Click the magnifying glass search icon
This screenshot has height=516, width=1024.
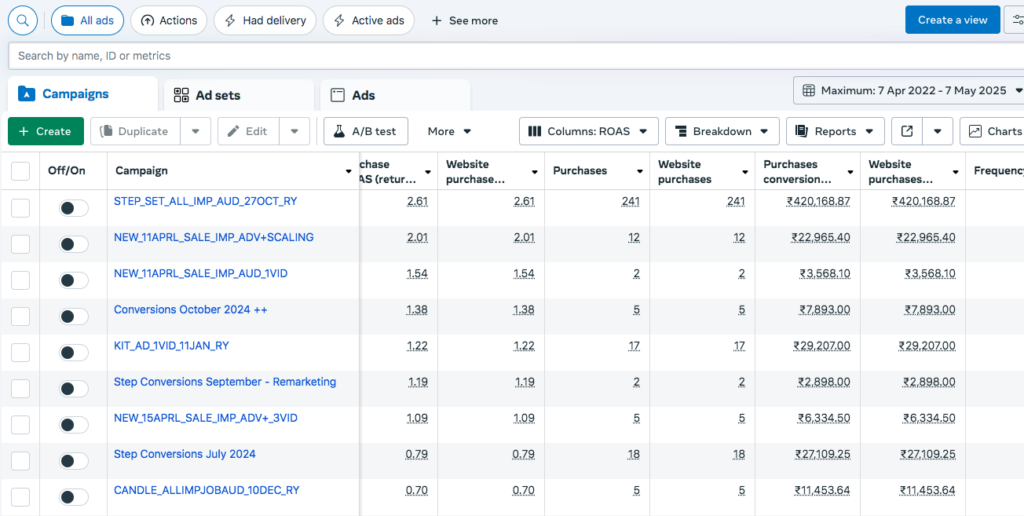pyautogui.click(x=22, y=20)
